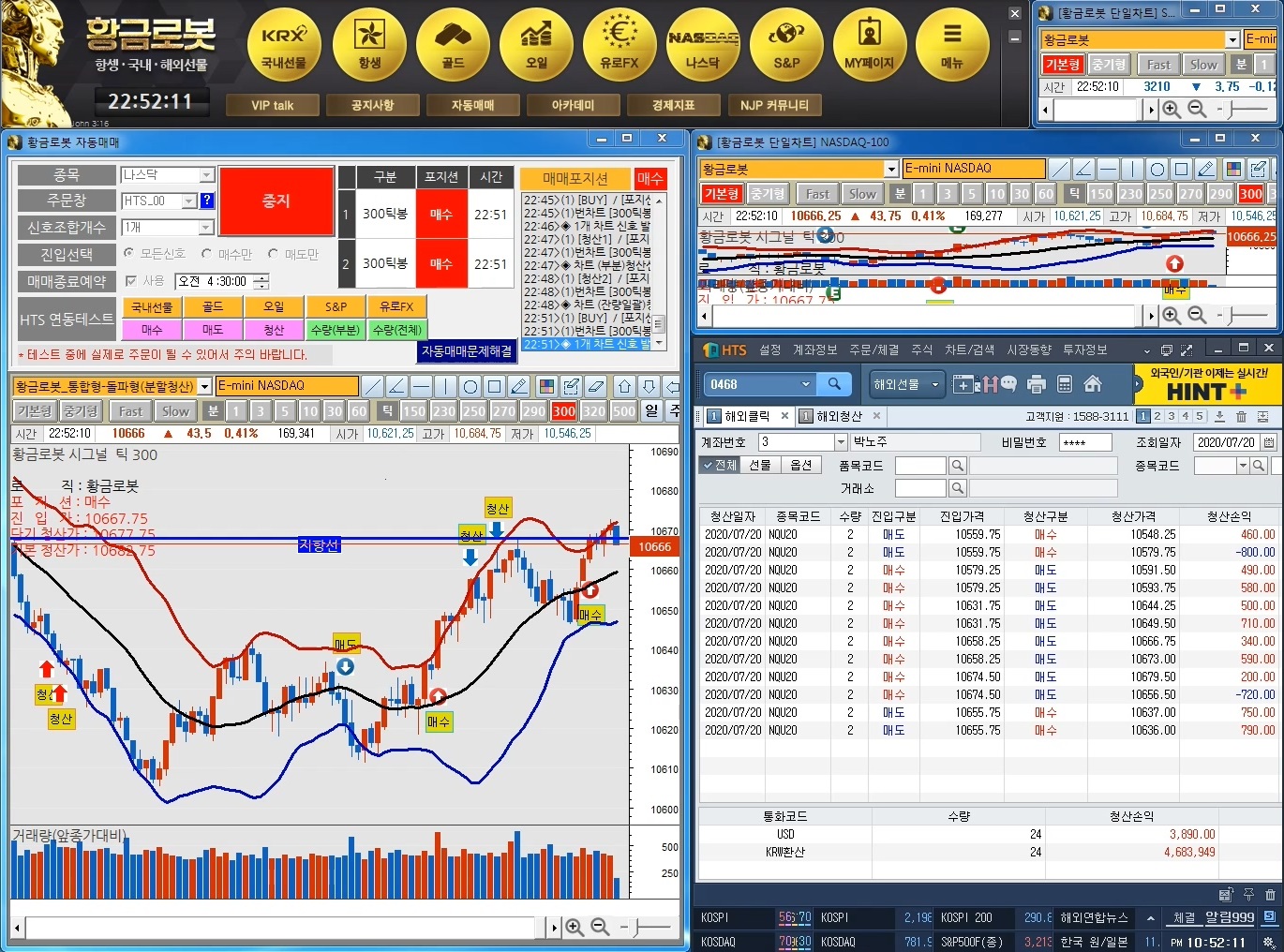Open the 골드 gold bars icon

(x=453, y=45)
